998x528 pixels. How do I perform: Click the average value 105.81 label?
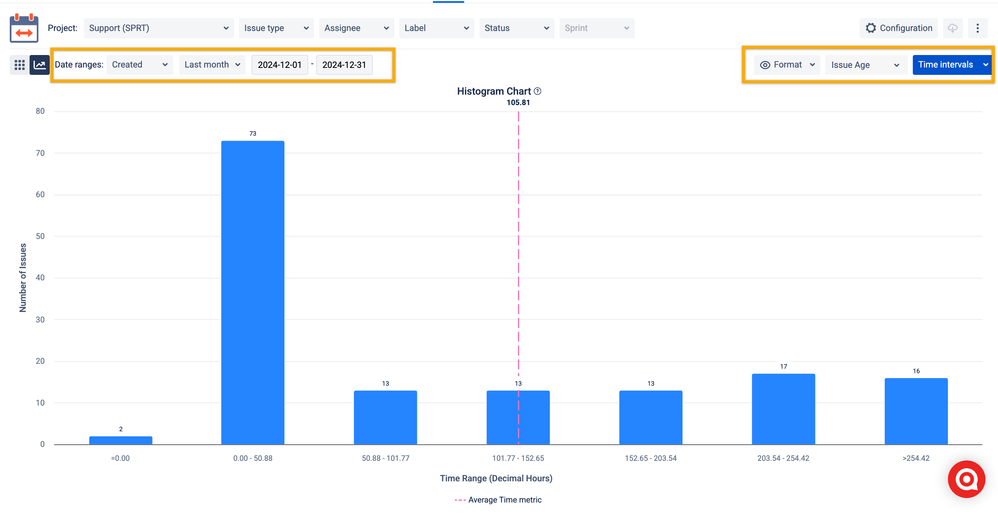click(x=518, y=102)
